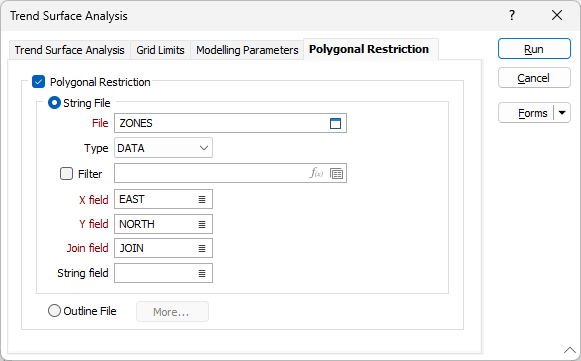581x361 pixels.
Task: Open field list icon for Join field
Action: point(202,248)
